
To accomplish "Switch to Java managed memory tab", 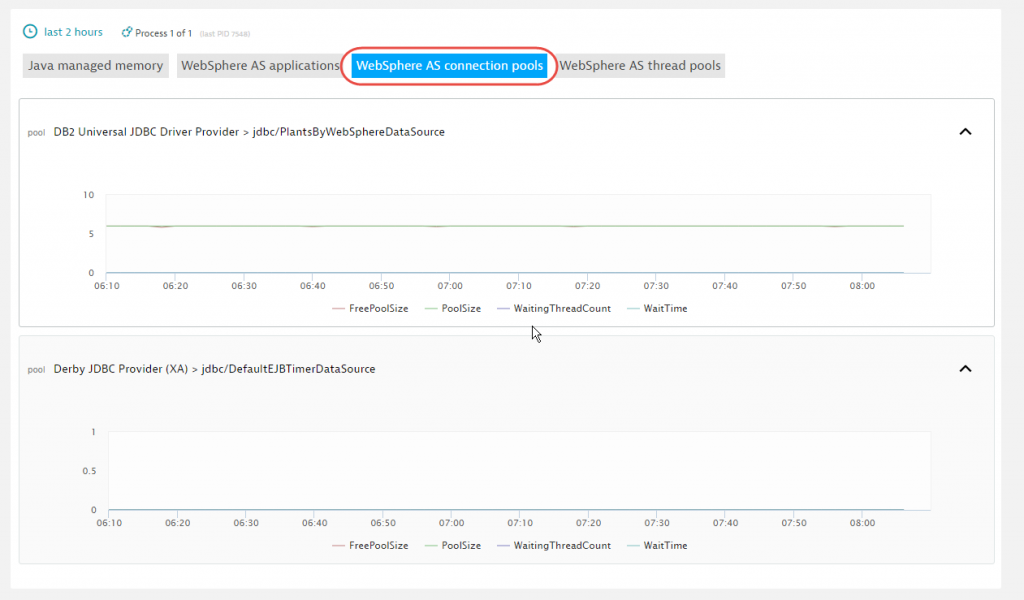I will point(95,65).
